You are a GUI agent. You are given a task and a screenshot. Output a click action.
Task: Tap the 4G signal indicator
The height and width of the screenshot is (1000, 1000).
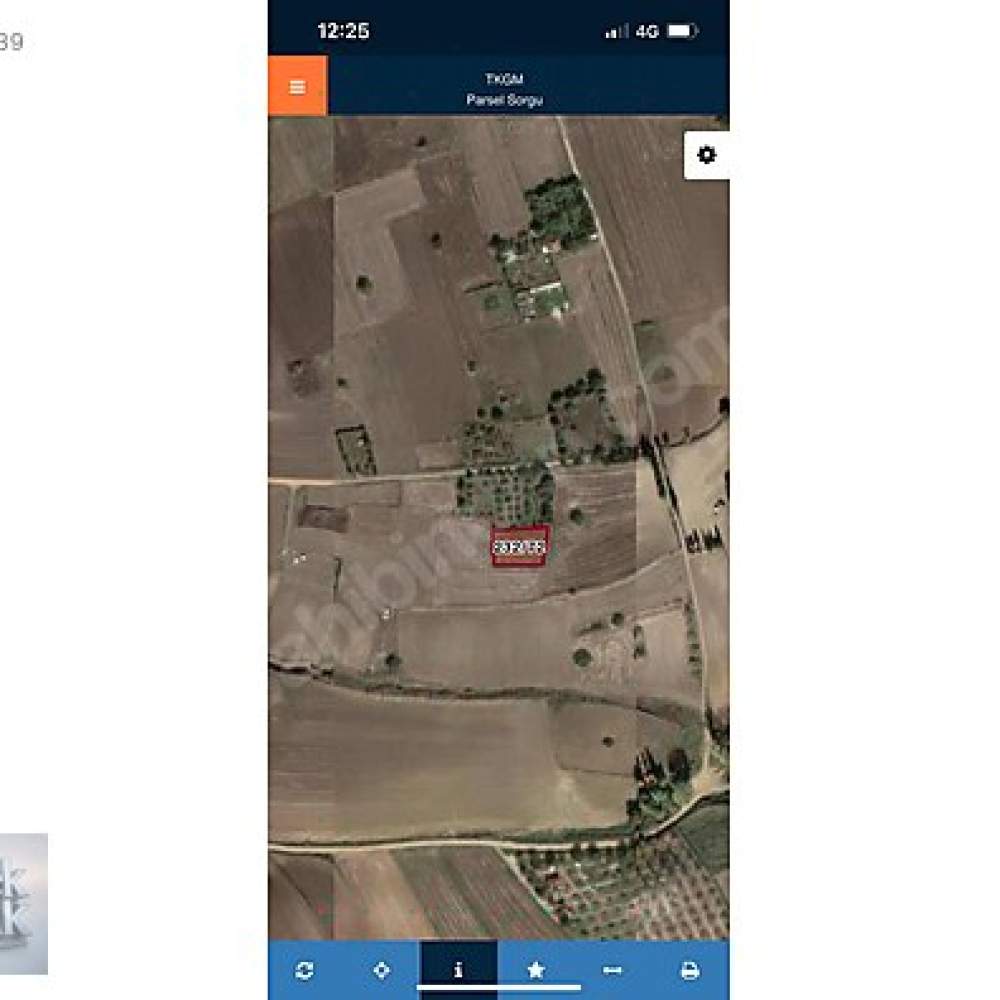pyautogui.click(x=647, y=31)
